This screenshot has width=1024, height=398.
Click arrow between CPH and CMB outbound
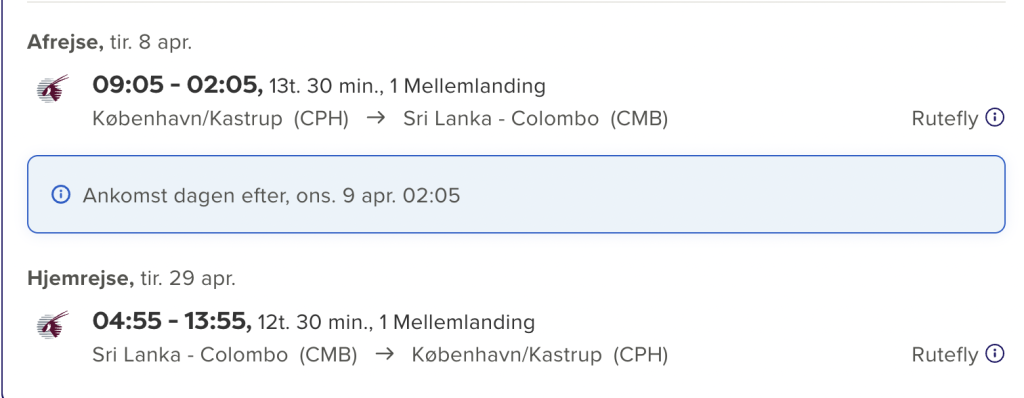coord(376,119)
